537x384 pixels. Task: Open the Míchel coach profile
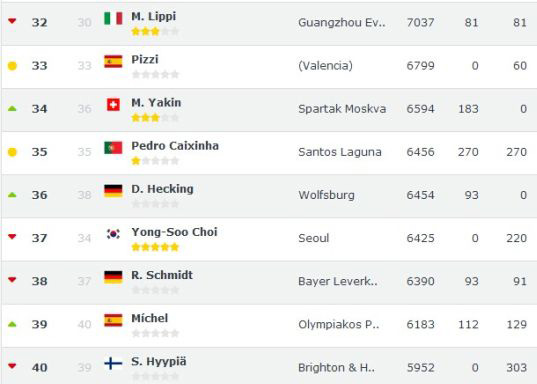click(x=150, y=318)
